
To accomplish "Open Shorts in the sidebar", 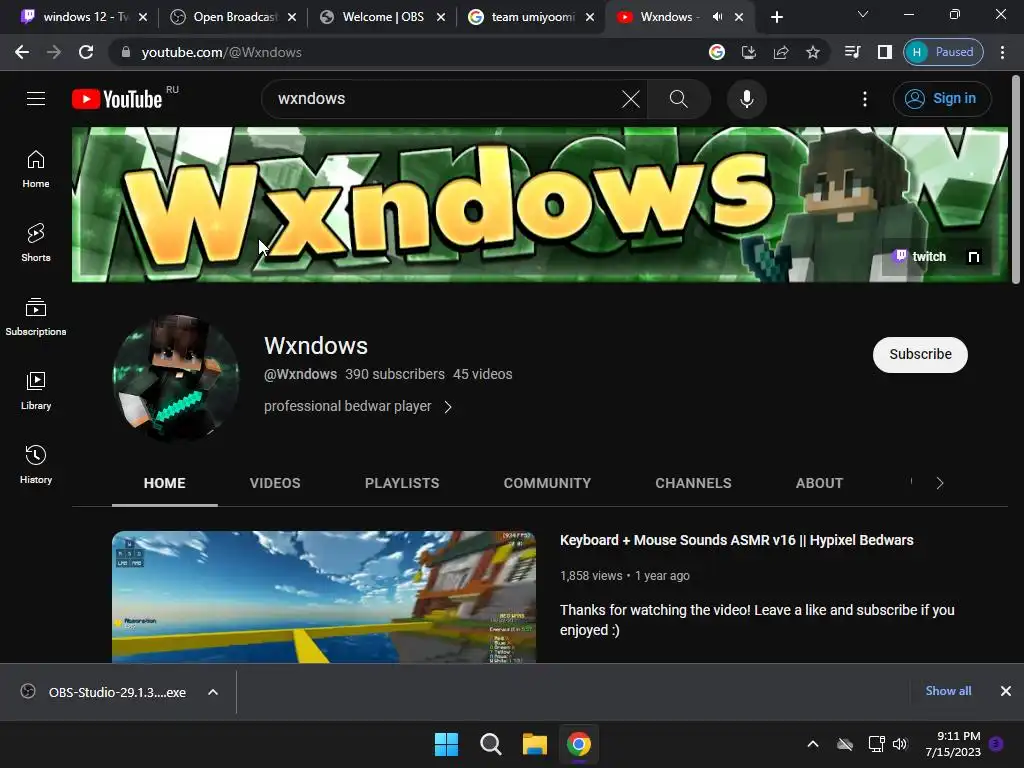I will pos(36,243).
